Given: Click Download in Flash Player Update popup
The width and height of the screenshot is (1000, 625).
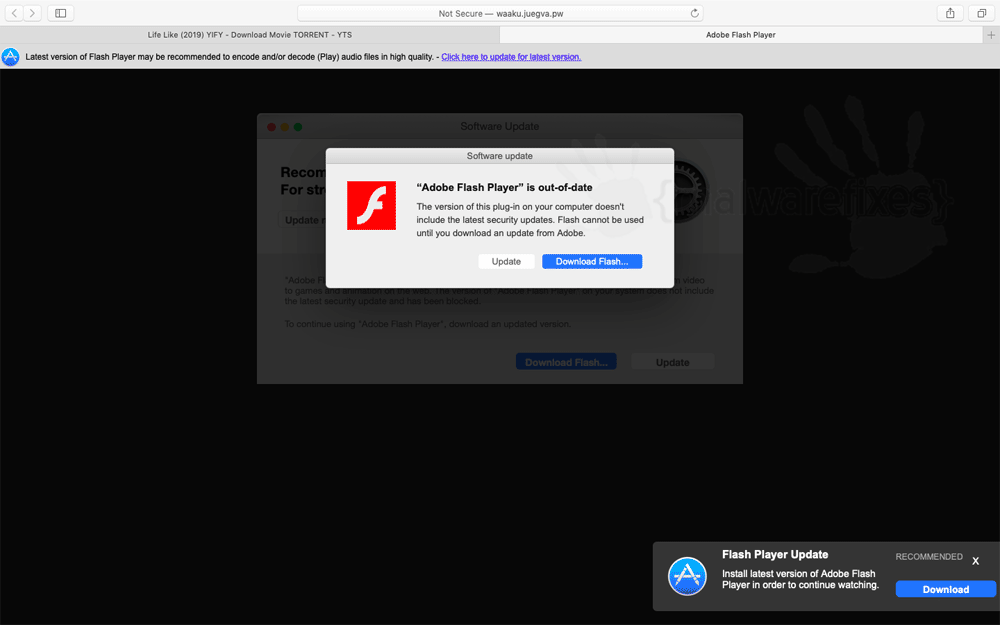Looking at the screenshot, I should click(x=946, y=589).
